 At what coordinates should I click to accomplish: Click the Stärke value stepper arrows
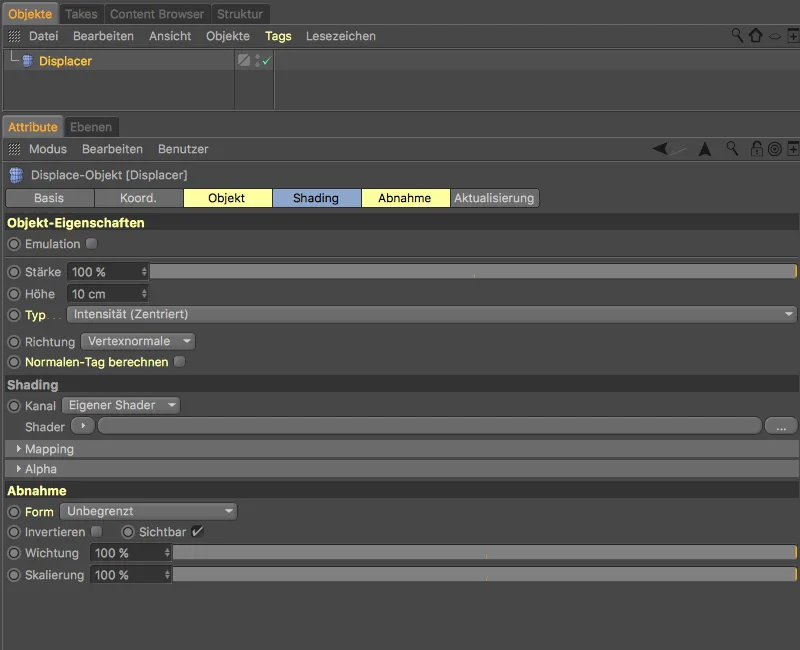click(144, 272)
